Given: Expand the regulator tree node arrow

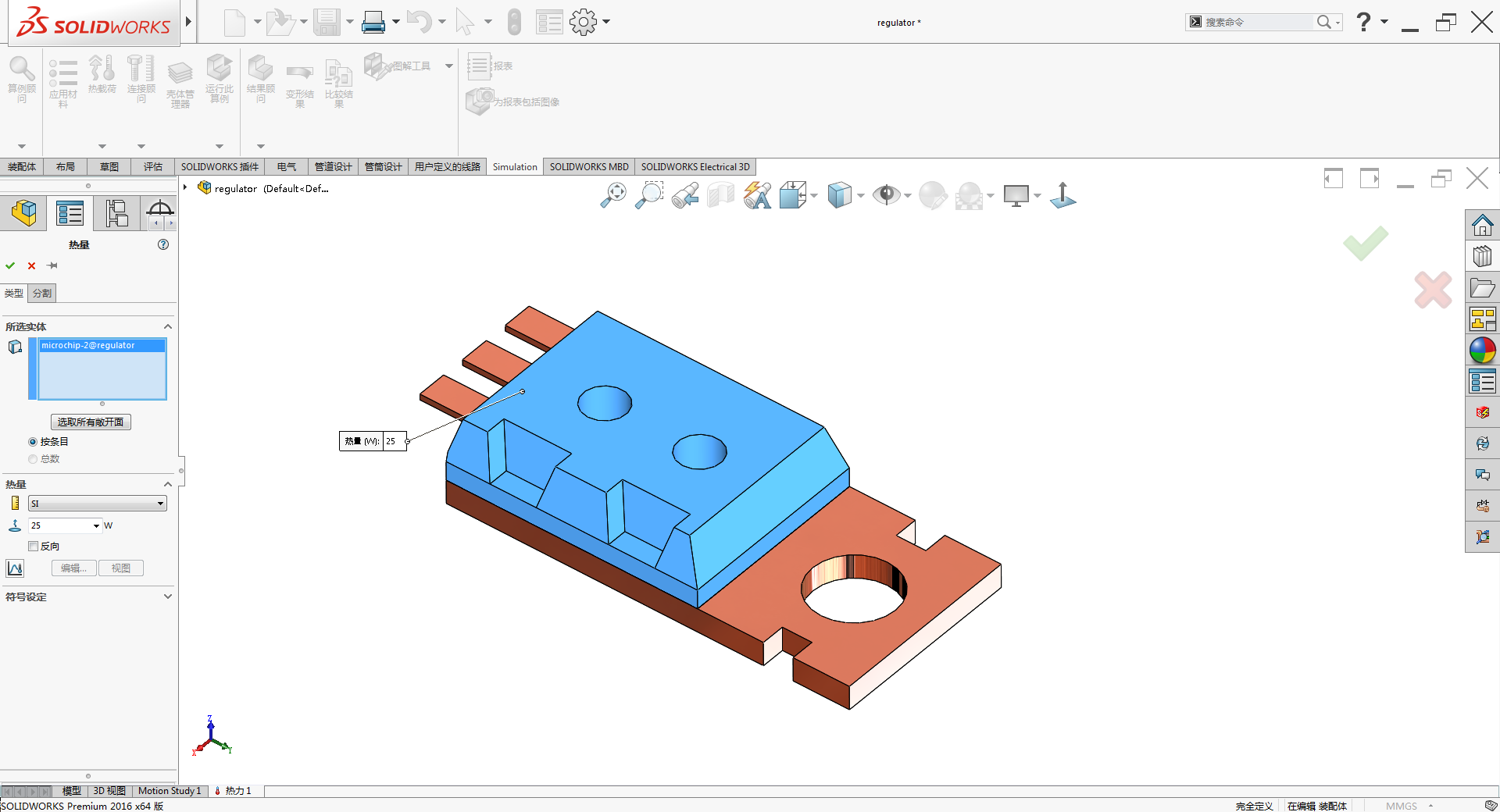Looking at the screenshot, I should pyautogui.click(x=185, y=187).
